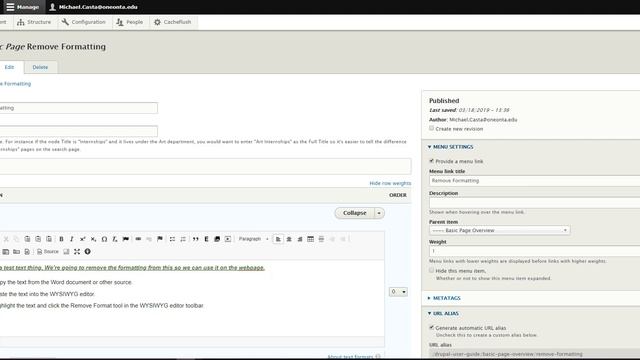
Task: Click the text mentioning the Word document
Action: [66, 282]
